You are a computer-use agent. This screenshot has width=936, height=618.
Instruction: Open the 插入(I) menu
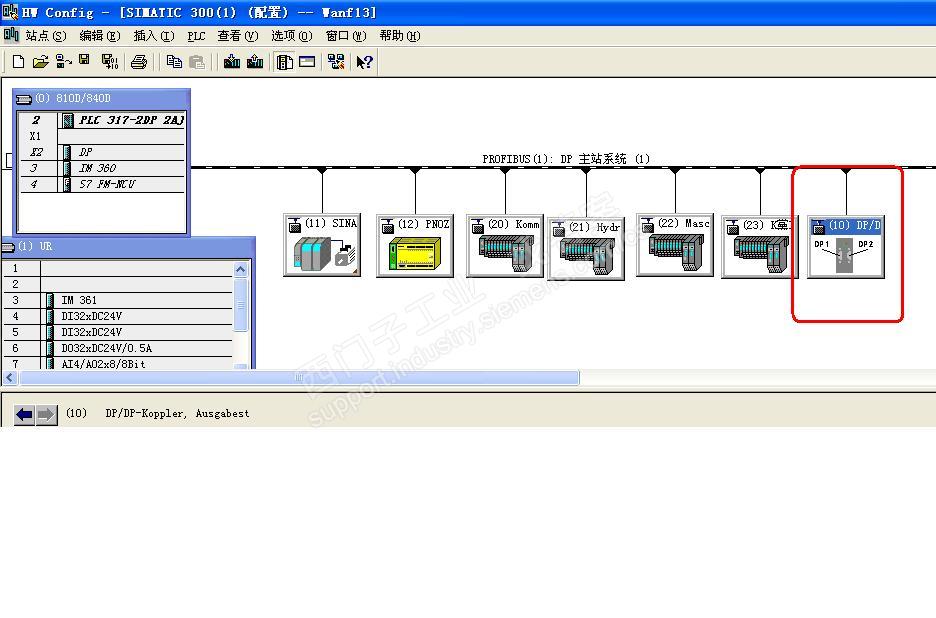click(x=153, y=36)
